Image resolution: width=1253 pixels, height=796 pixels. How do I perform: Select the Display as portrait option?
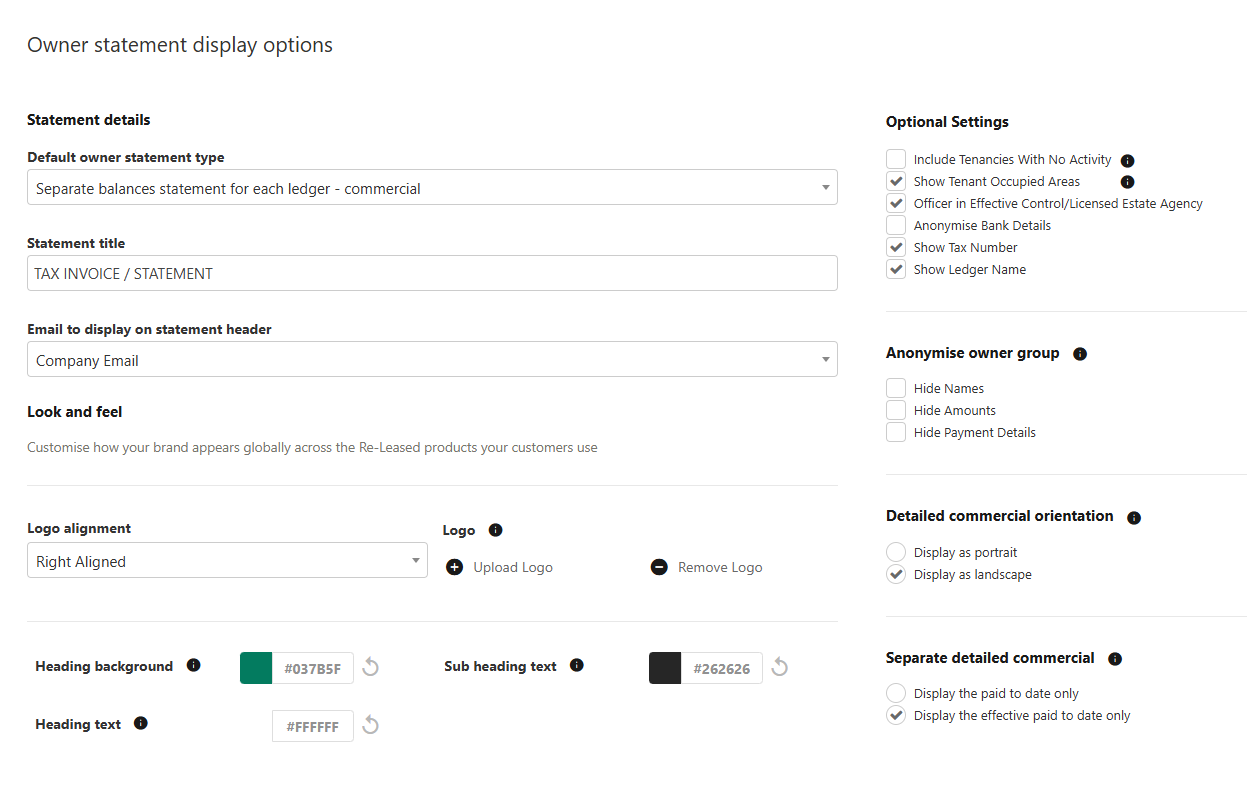(895, 551)
